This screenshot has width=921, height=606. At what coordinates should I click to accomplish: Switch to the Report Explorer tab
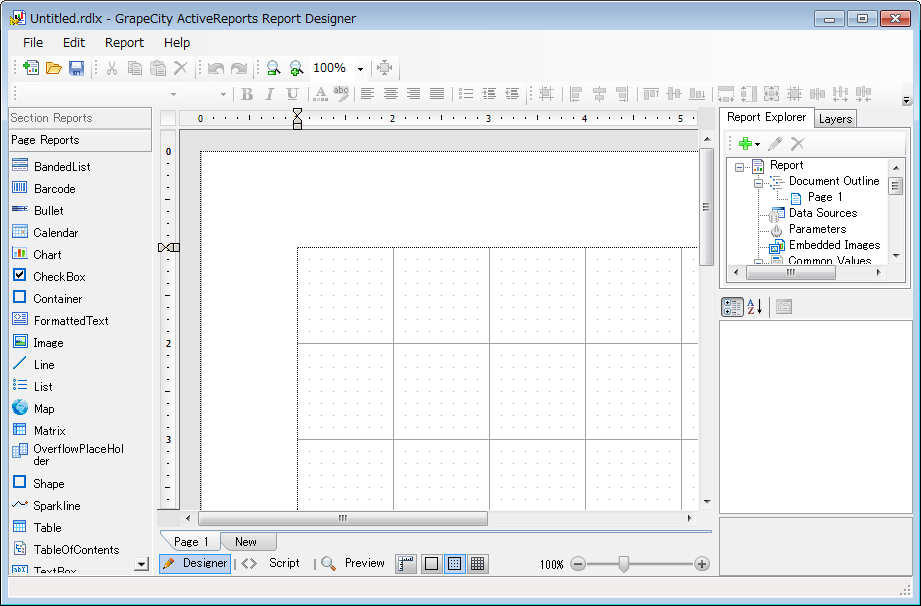(x=767, y=117)
